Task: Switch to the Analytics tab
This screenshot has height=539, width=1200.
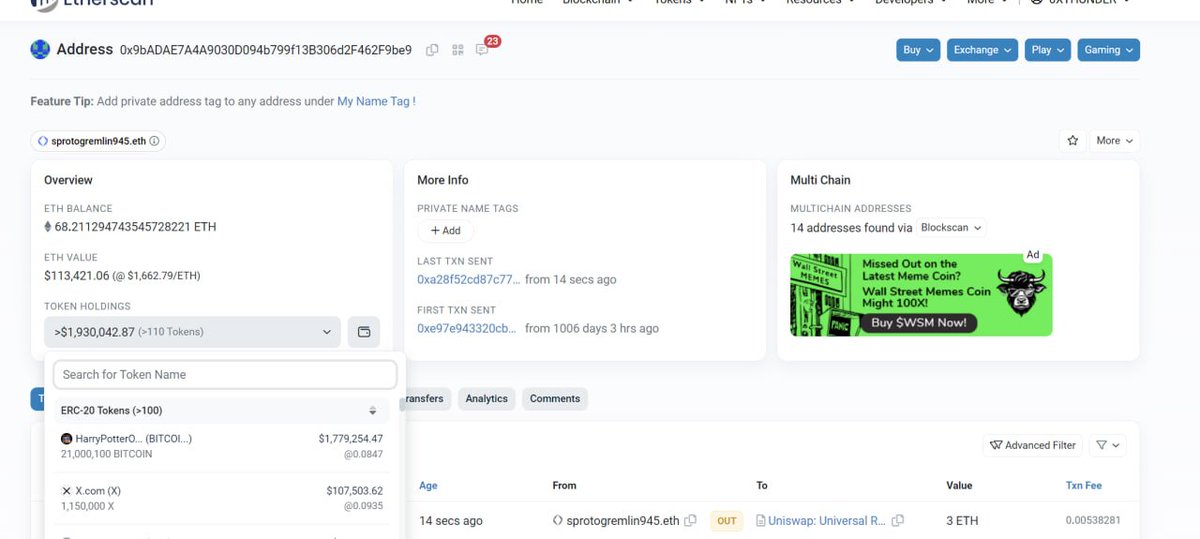Action: pyautogui.click(x=487, y=398)
